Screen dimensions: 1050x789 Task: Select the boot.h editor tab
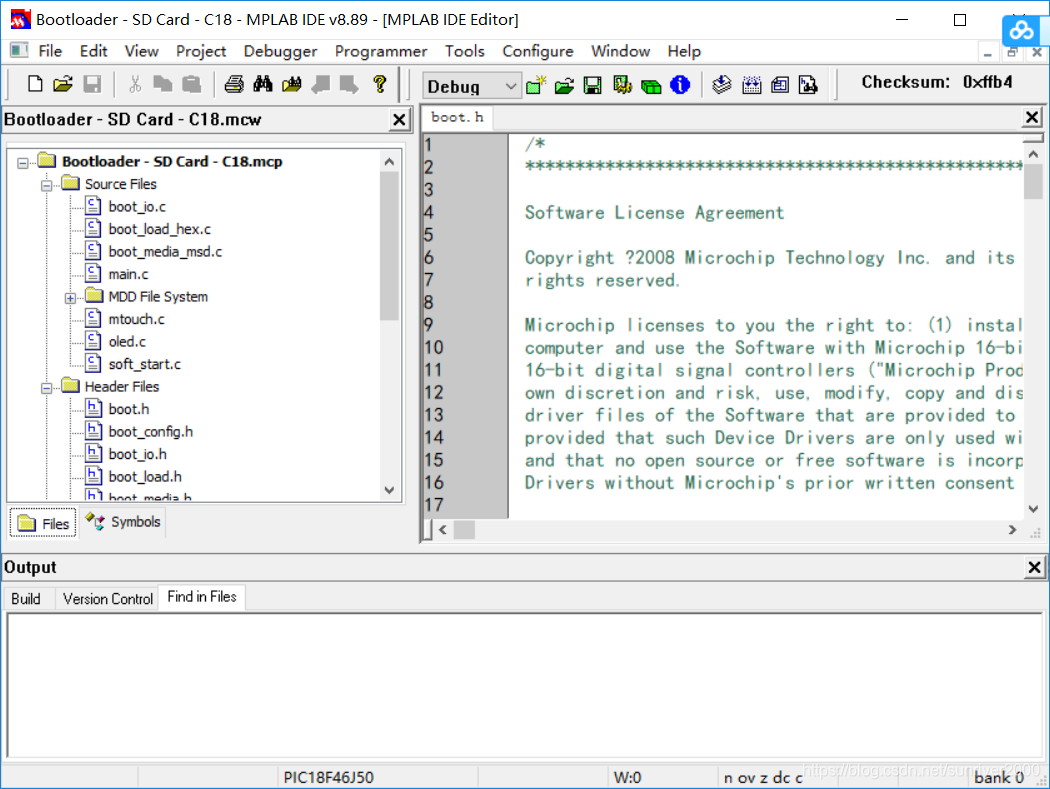pos(457,117)
